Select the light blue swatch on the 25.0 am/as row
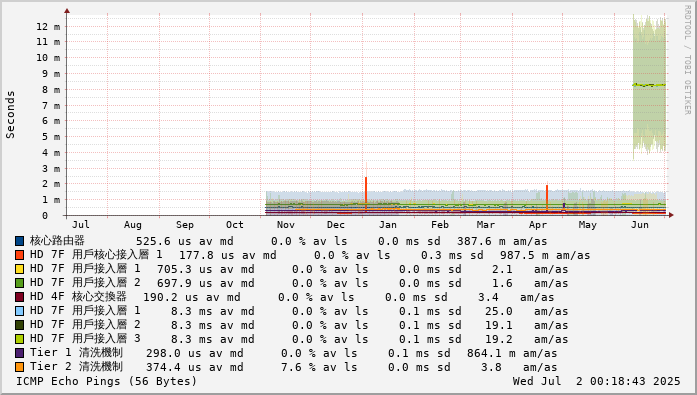 (20, 311)
